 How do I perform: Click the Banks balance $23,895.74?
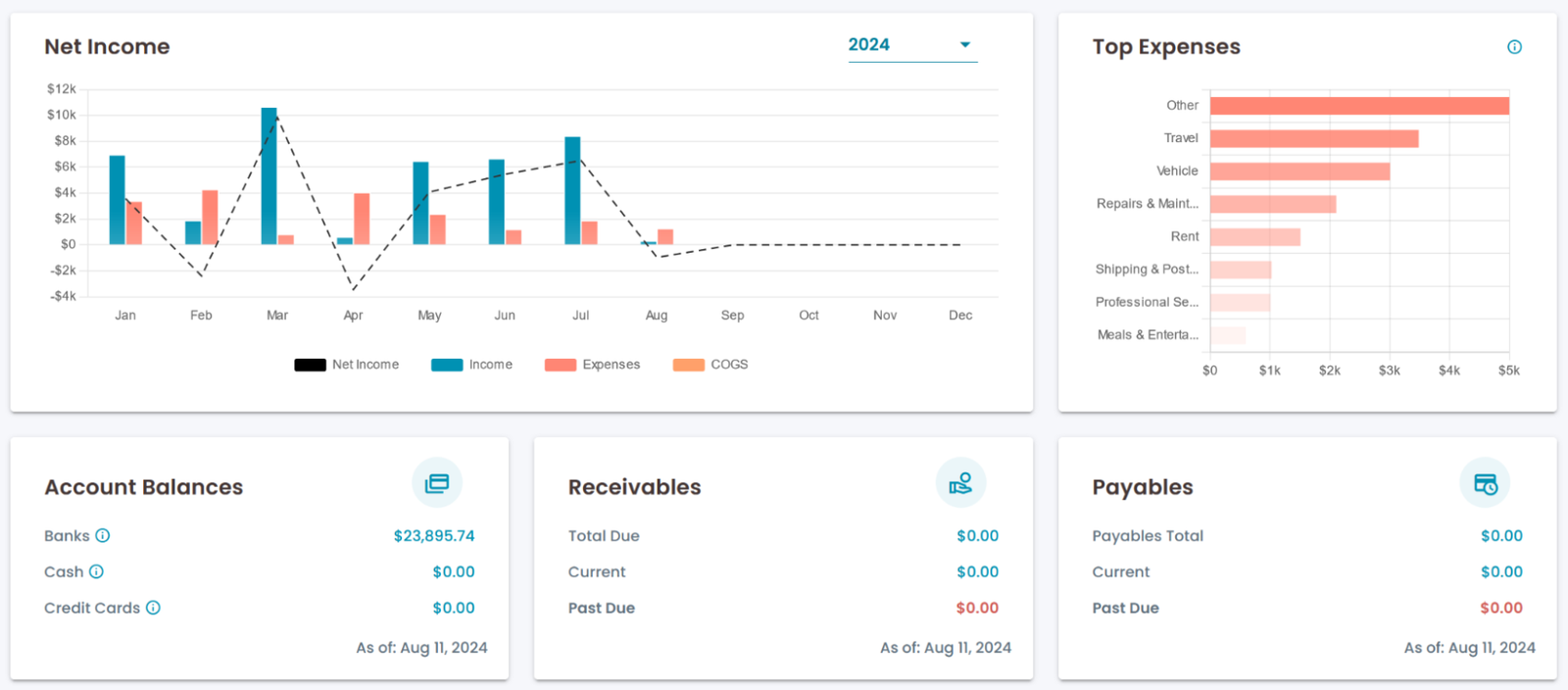pyautogui.click(x=434, y=536)
